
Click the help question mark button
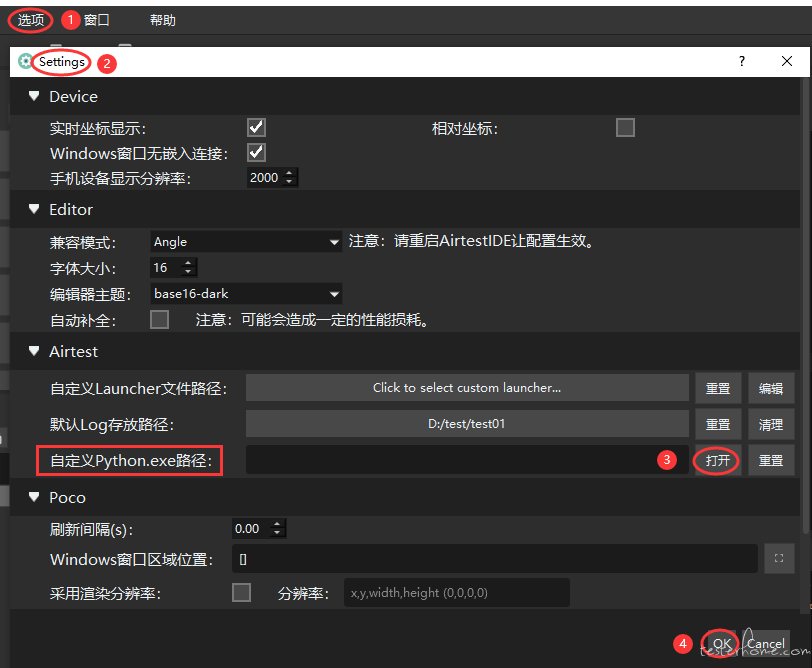742,61
